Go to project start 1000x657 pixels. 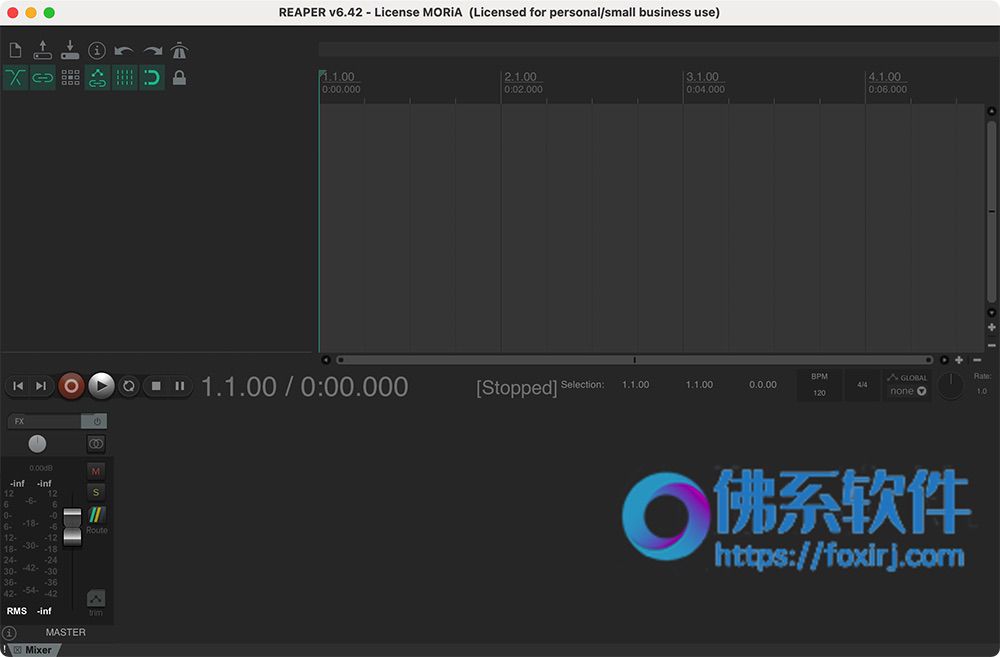[18, 386]
